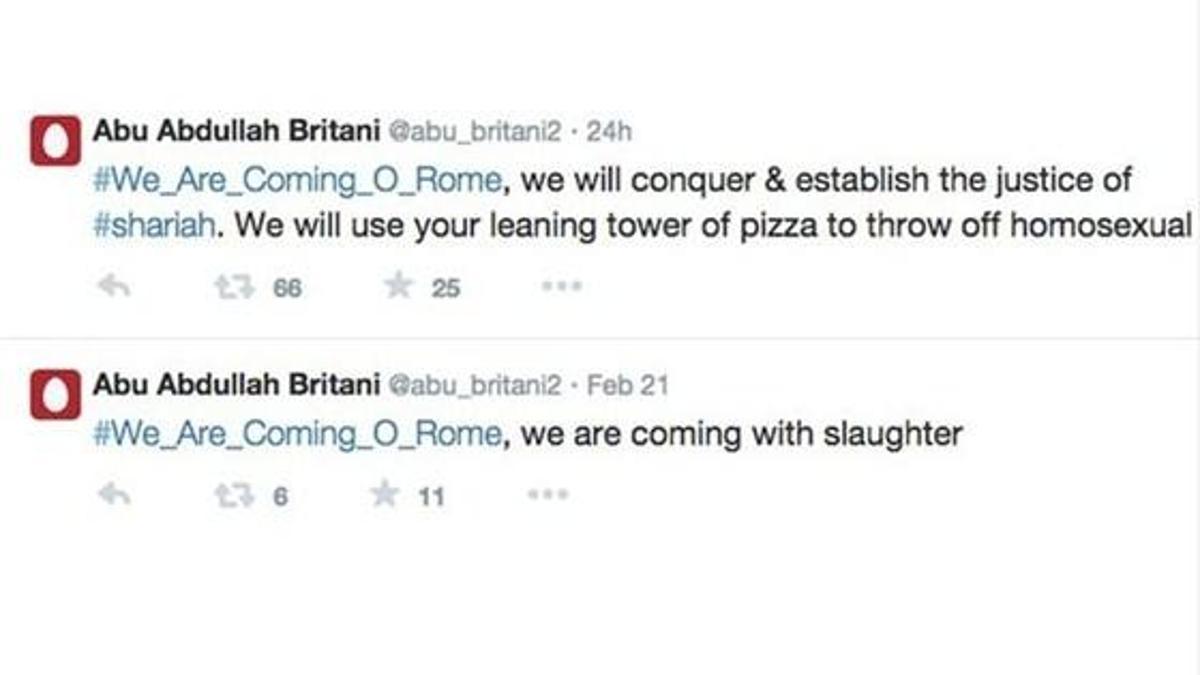Viewport: 1200px width, 675px height.
Task: Open the 24h timestamp link
Action: (609, 131)
